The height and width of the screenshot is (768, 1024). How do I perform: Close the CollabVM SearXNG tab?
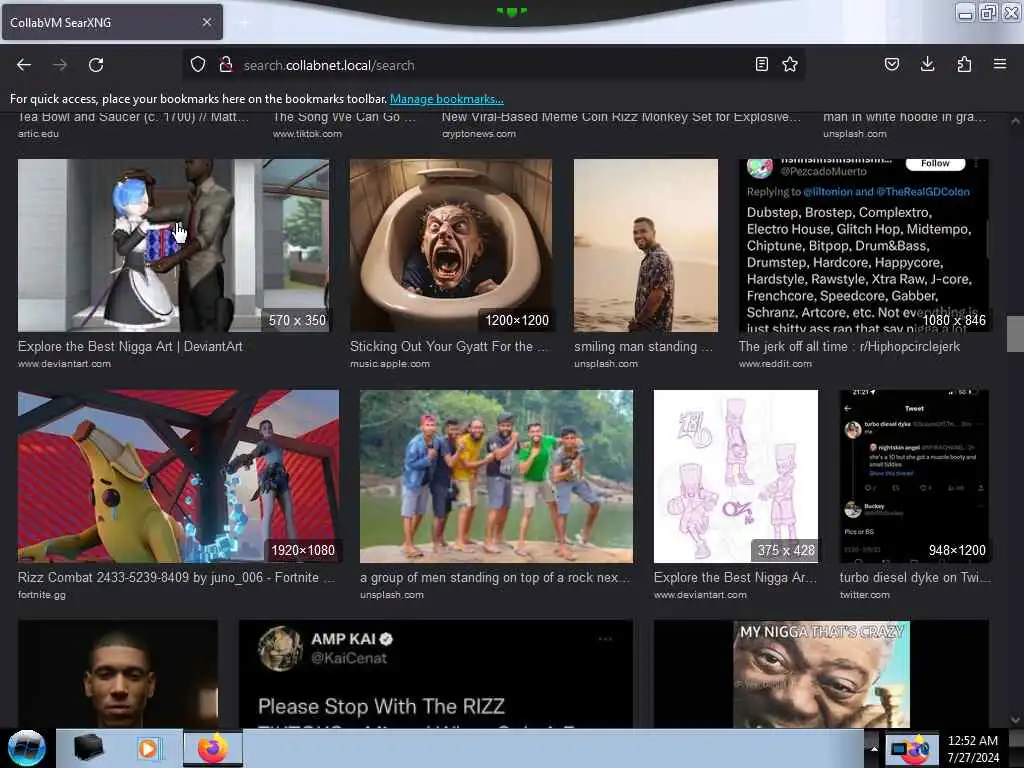pyautogui.click(x=207, y=22)
